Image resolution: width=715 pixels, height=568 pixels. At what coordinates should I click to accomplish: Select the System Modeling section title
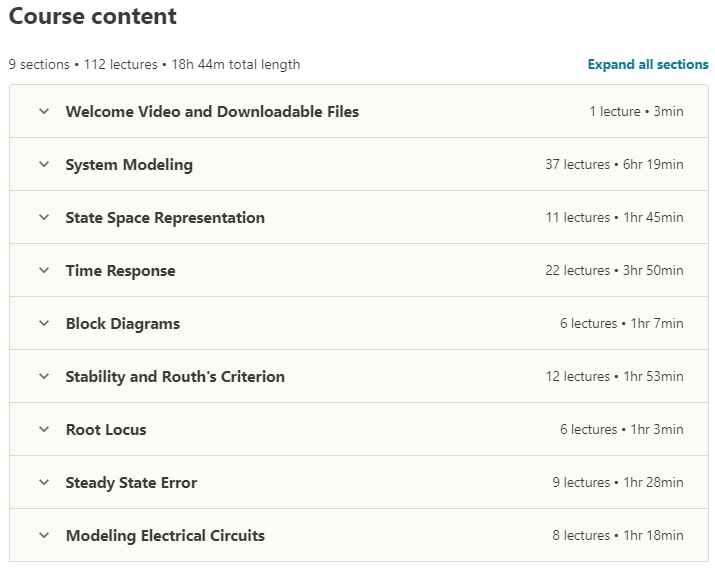click(129, 165)
